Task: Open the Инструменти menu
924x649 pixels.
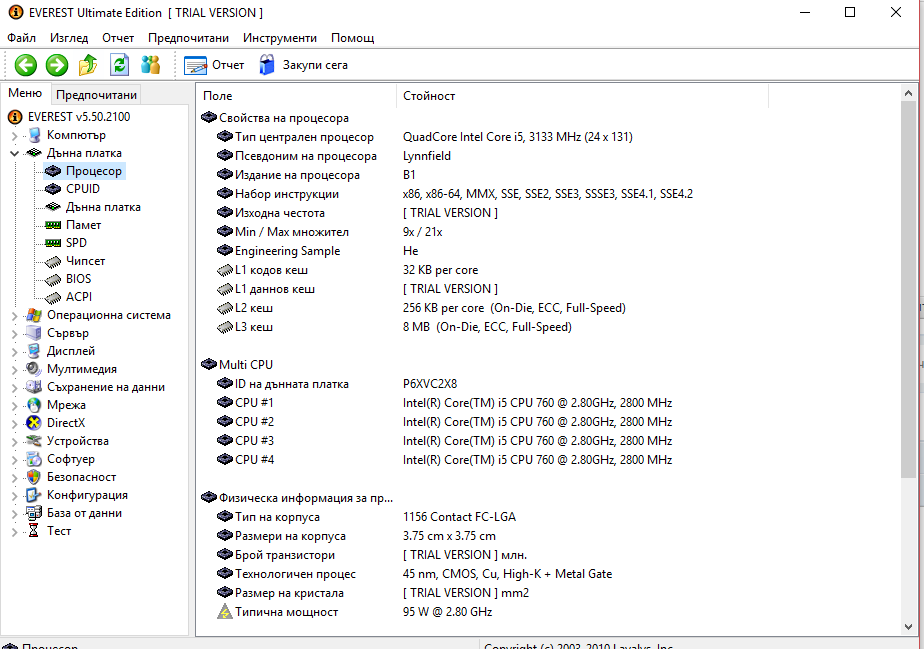Action: pyautogui.click(x=280, y=38)
